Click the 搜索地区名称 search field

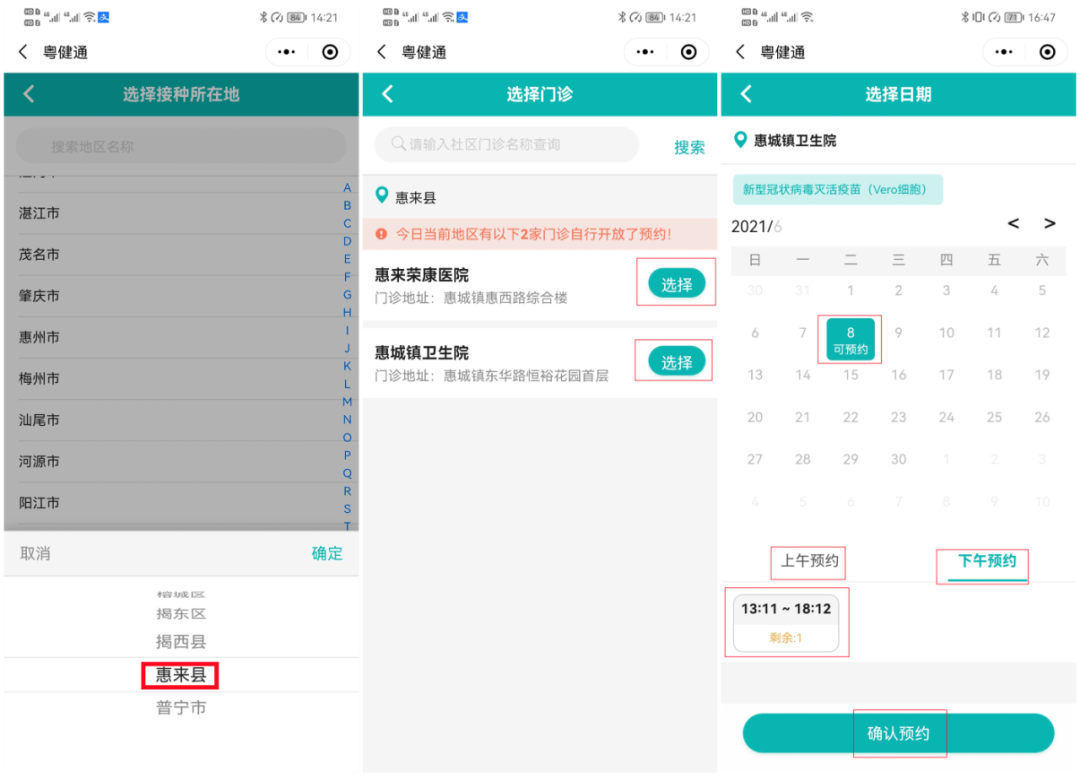point(181,146)
